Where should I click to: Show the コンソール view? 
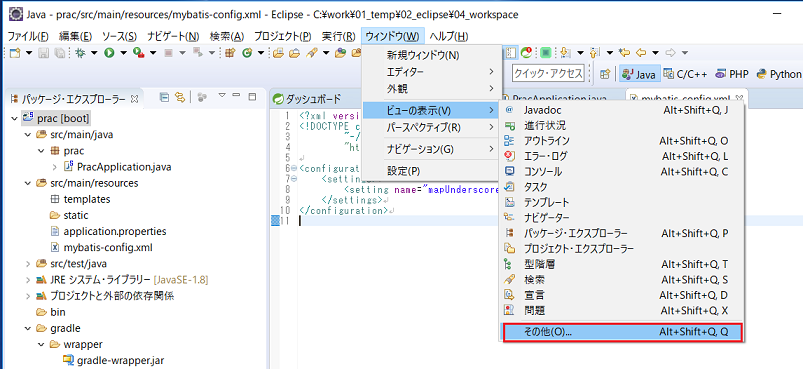620,171
